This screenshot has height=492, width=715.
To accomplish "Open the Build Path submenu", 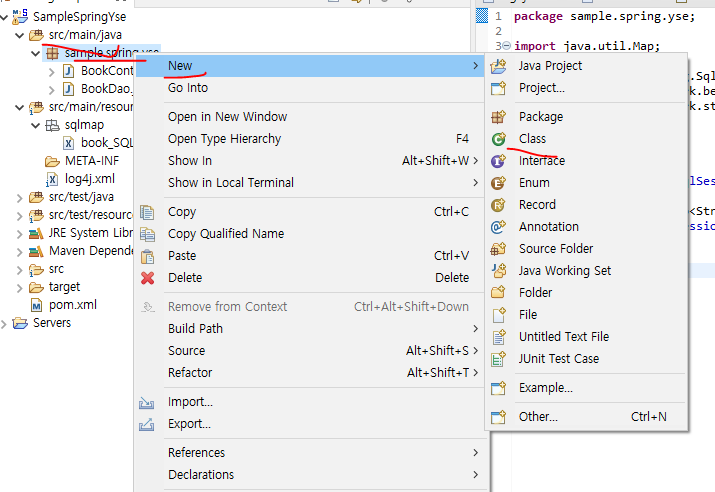I will [x=310, y=329].
